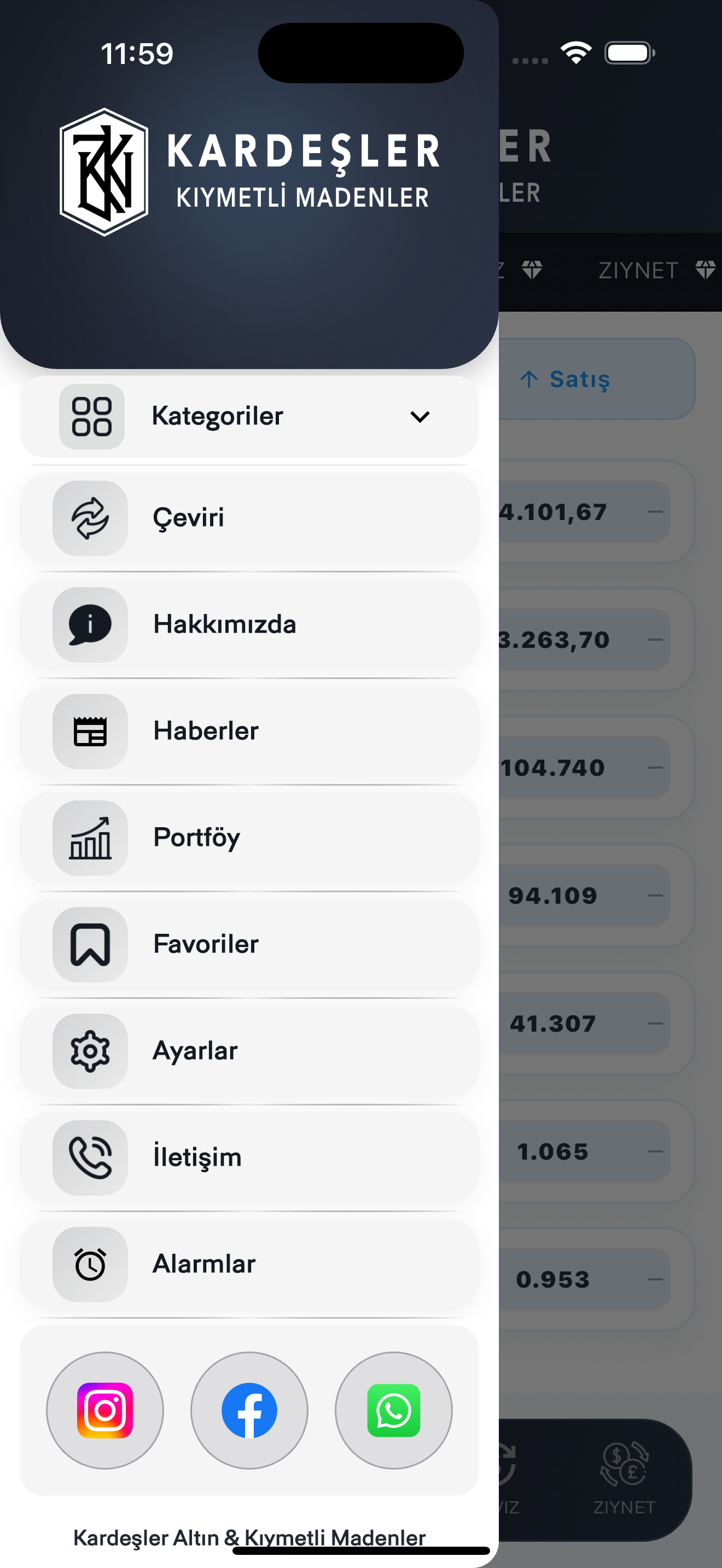This screenshot has height=1568, width=722.
Task: Select the Haberler menu item
Action: coord(249,731)
